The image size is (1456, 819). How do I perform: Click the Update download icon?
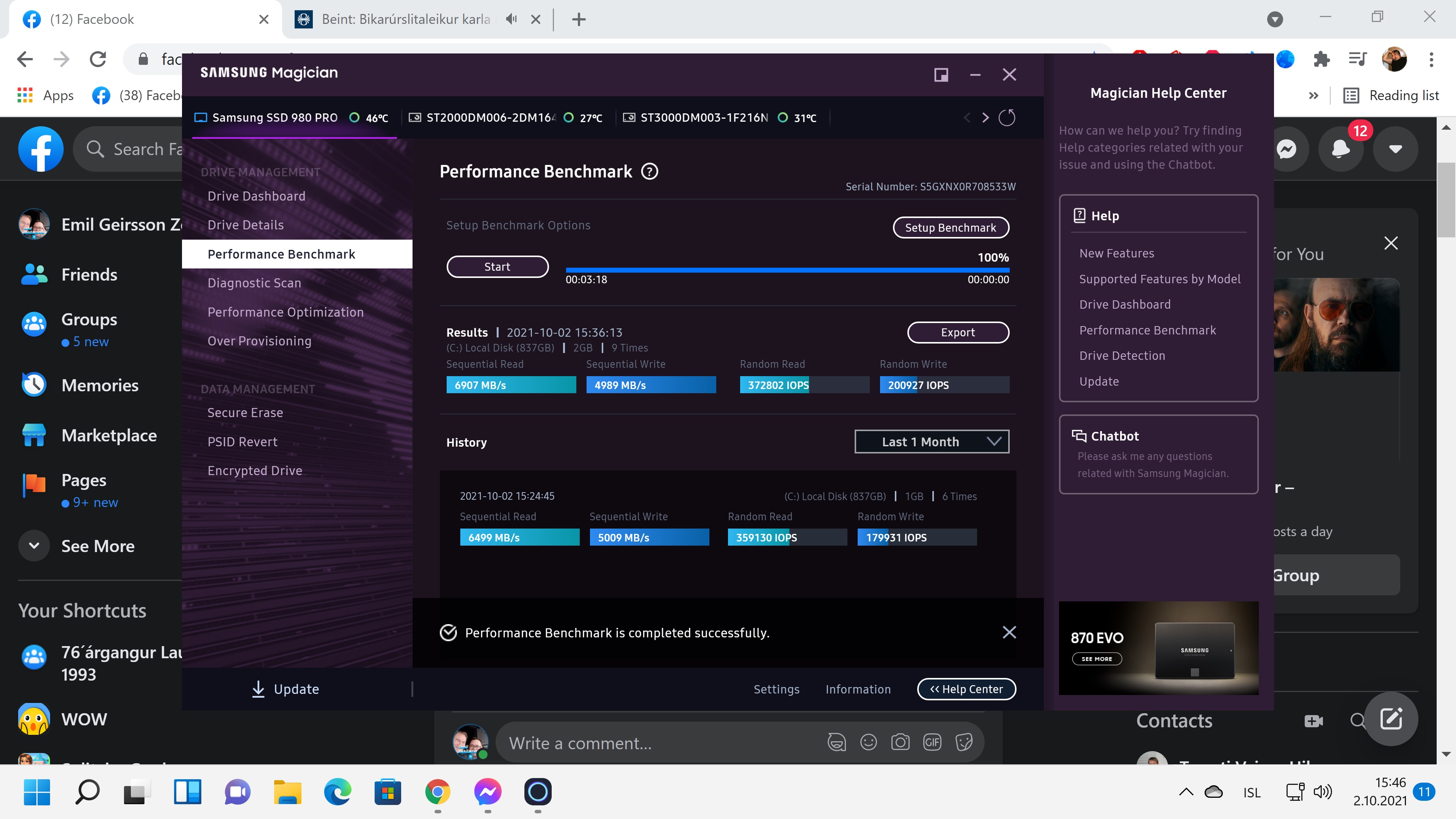click(258, 689)
